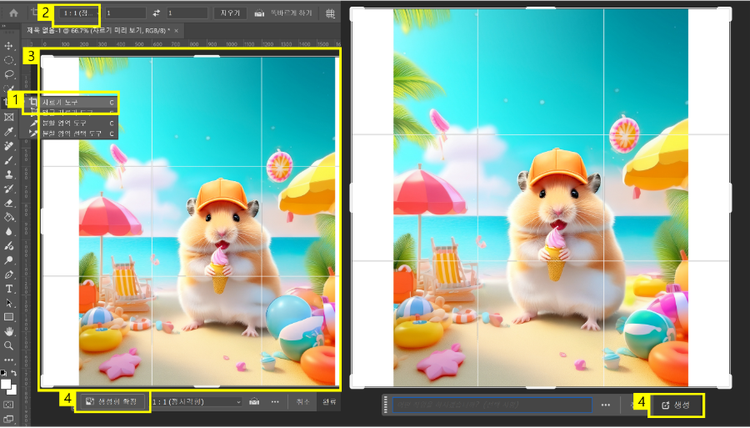Click the crop height ratio field
The image size is (750, 428).
[187, 13]
